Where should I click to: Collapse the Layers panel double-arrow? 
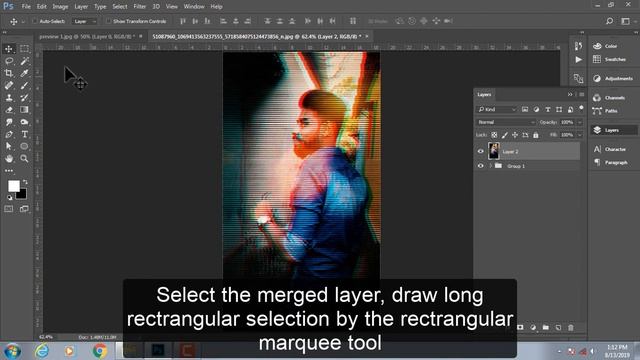tap(570, 95)
